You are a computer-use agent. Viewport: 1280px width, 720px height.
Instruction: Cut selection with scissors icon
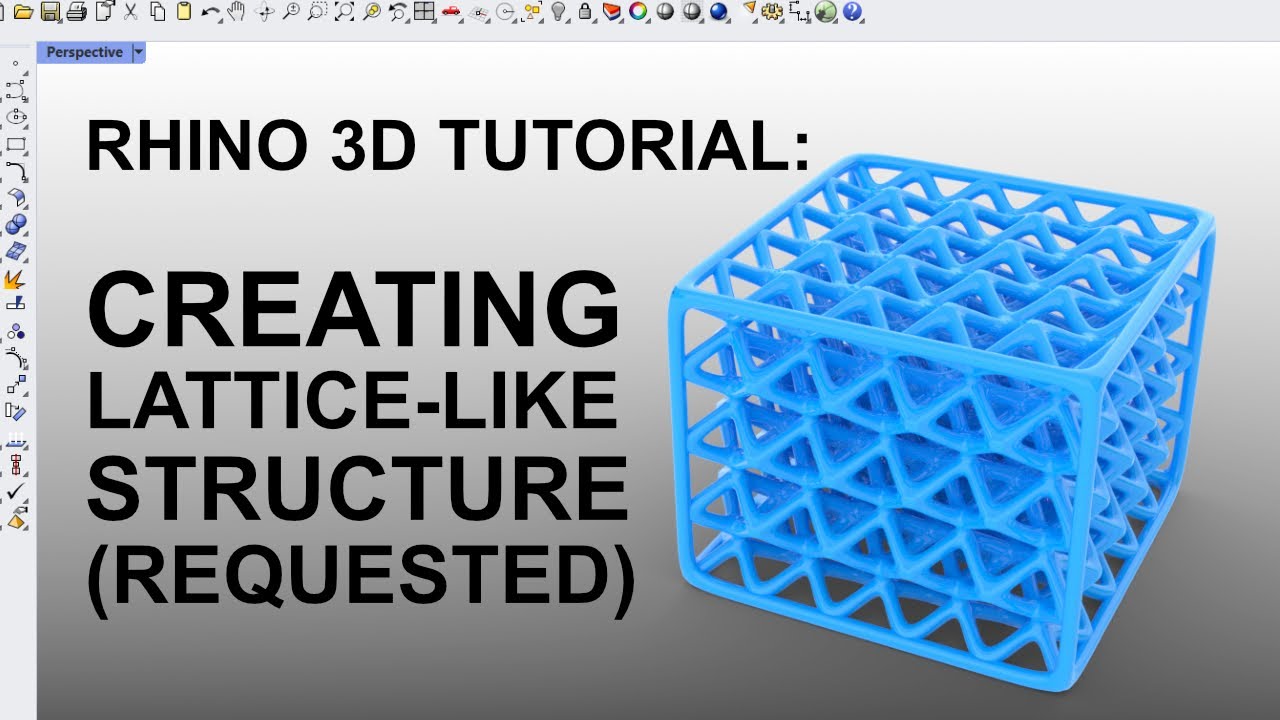point(131,12)
